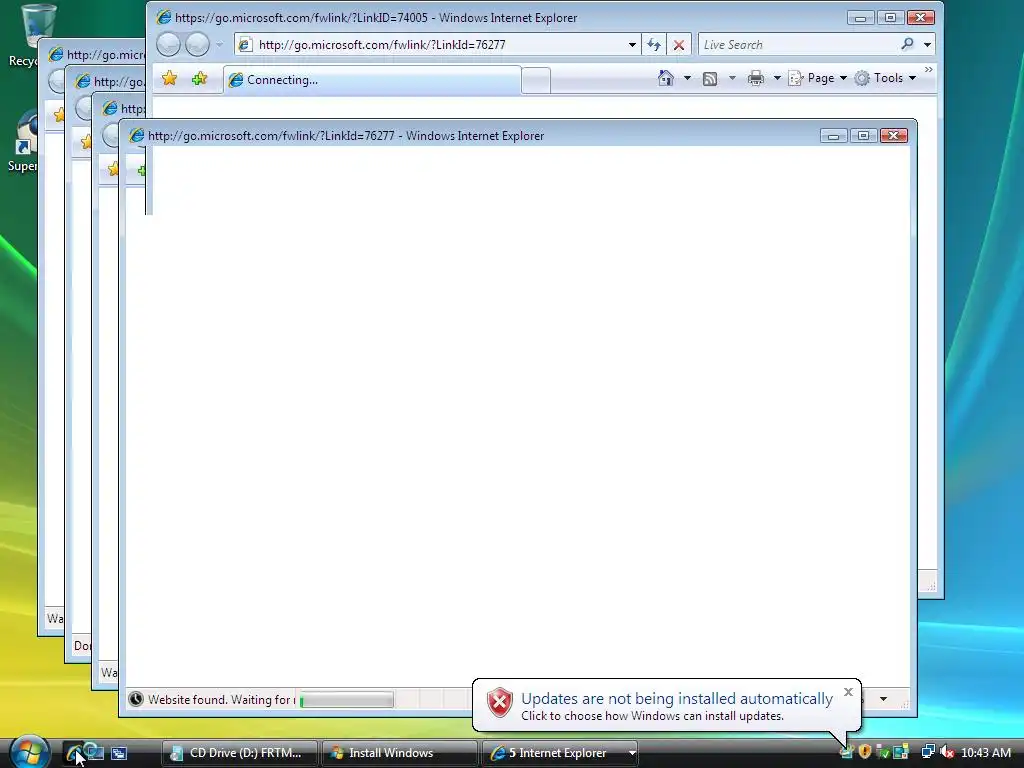
Task: Switch to CD Drive (D:) taskbar button
Action: click(x=239, y=753)
